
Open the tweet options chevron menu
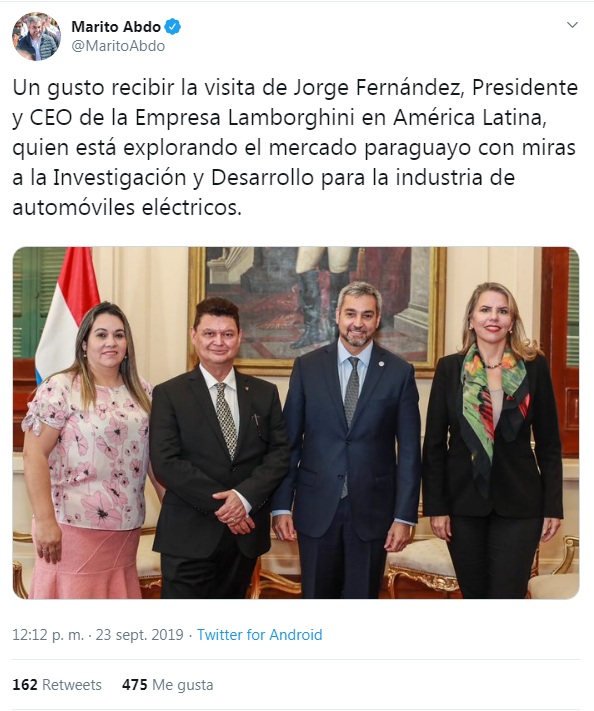tap(573, 25)
